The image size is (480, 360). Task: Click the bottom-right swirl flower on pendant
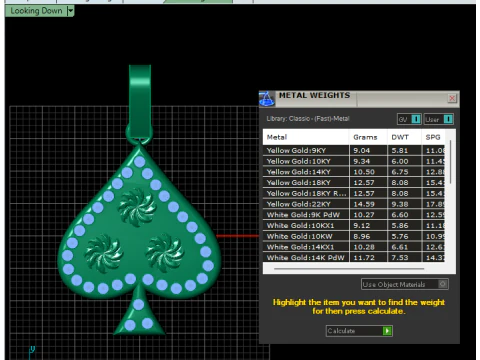[x=165, y=252]
